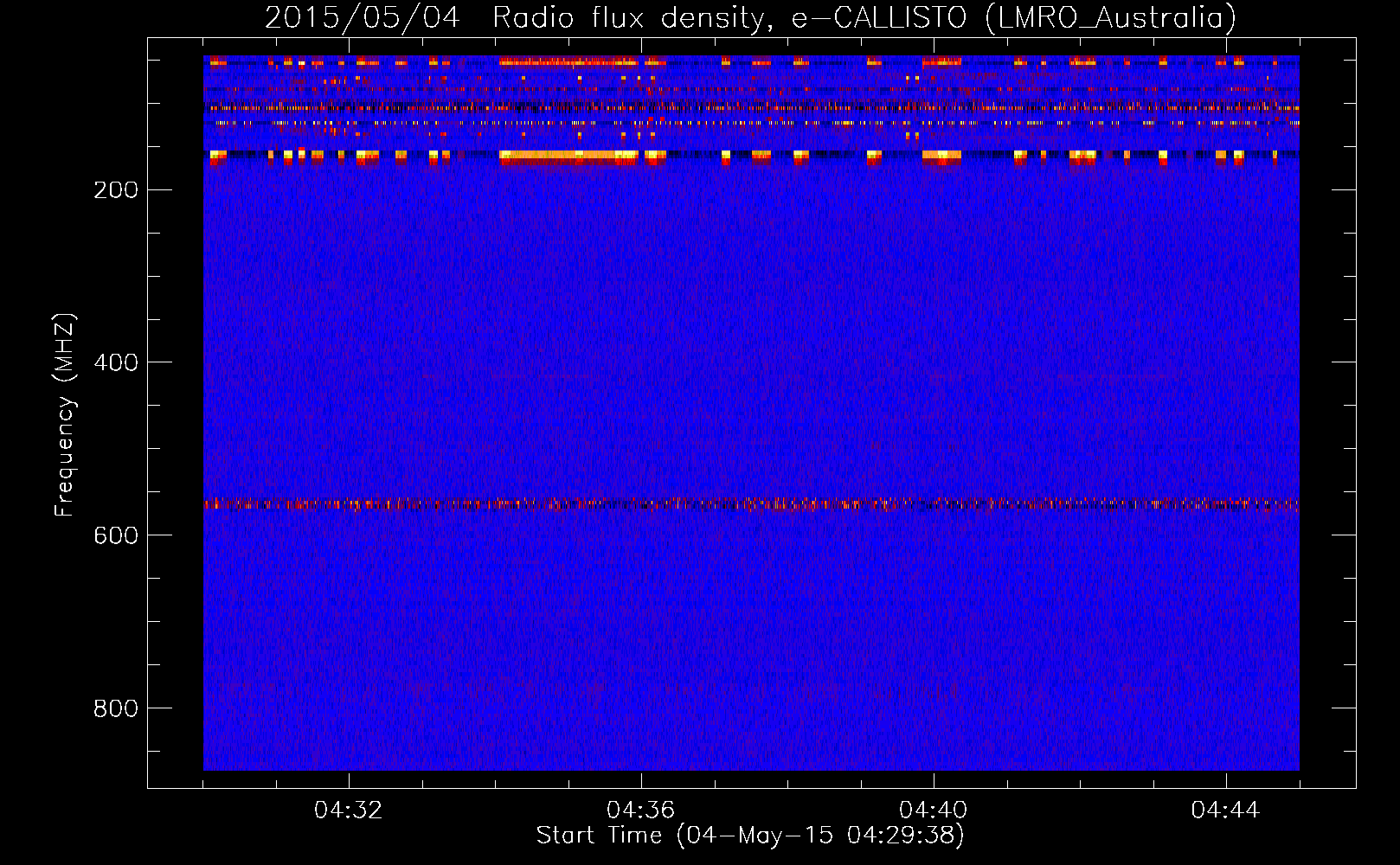Click the 04:44 time tick label
The image size is (1400, 865).
pyautogui.click(x=1226, y=811)
